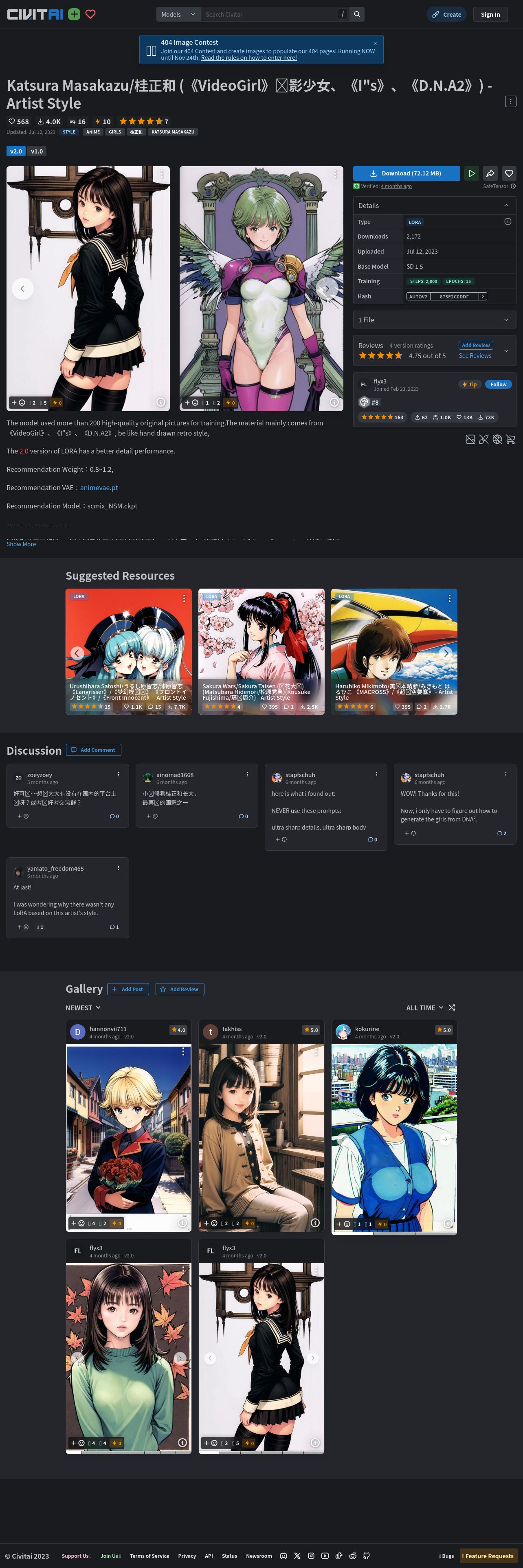The width and height of the screenshot is (523, 1568).
Task: Collapse the Details panel
Action: pyautogui.click(x=506, y=206)
